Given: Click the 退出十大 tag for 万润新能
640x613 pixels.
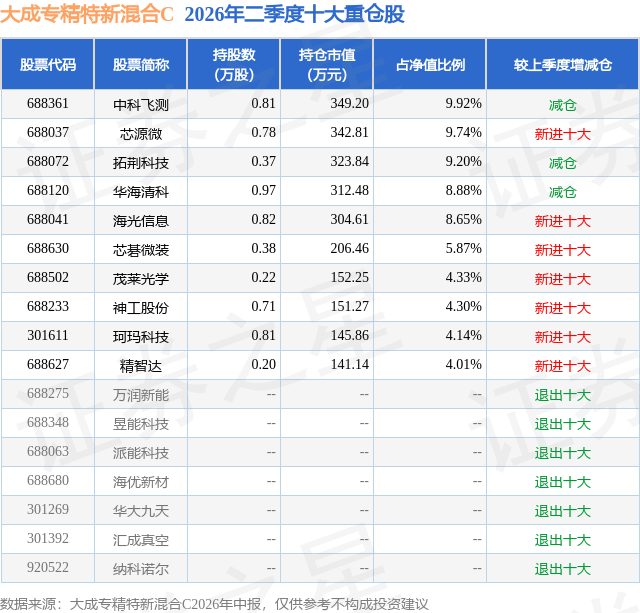Looking at the screenshot, I should tap(563, 394).
